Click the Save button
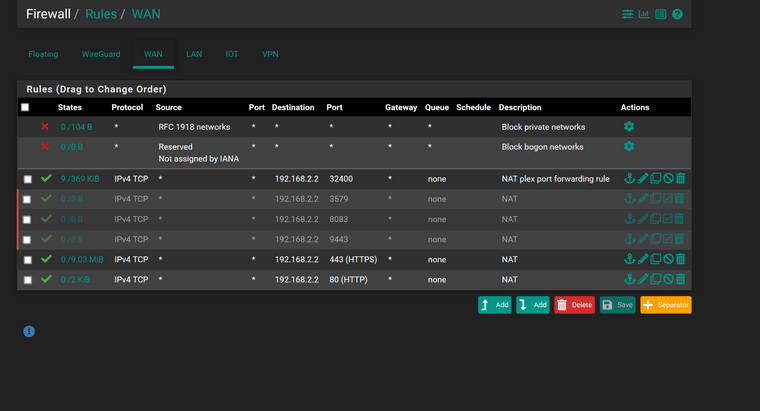This screenshot has width=760, height=411. pos(618,305)
